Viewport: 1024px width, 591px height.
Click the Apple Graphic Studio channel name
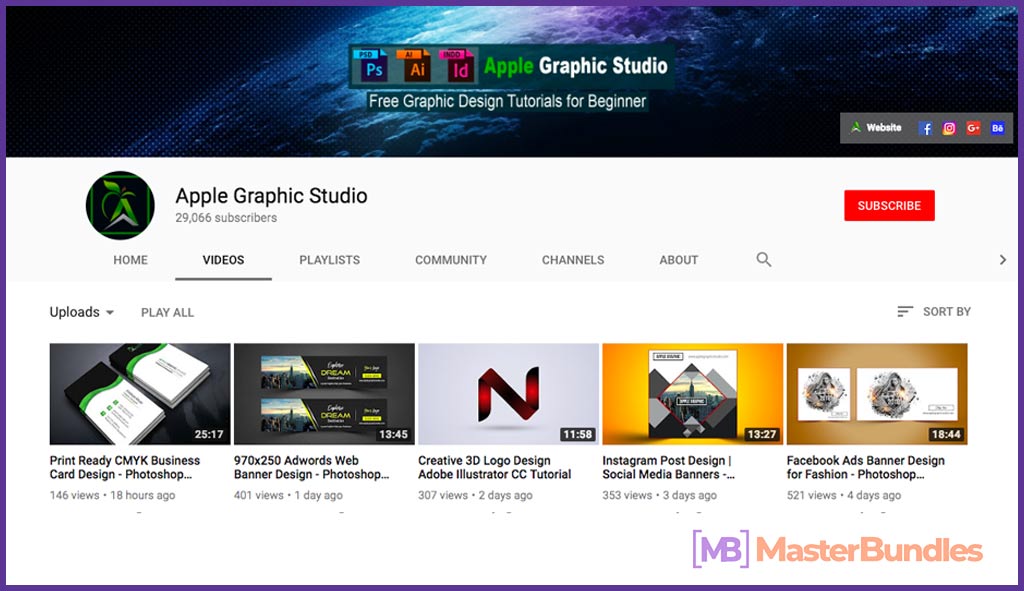271,196
